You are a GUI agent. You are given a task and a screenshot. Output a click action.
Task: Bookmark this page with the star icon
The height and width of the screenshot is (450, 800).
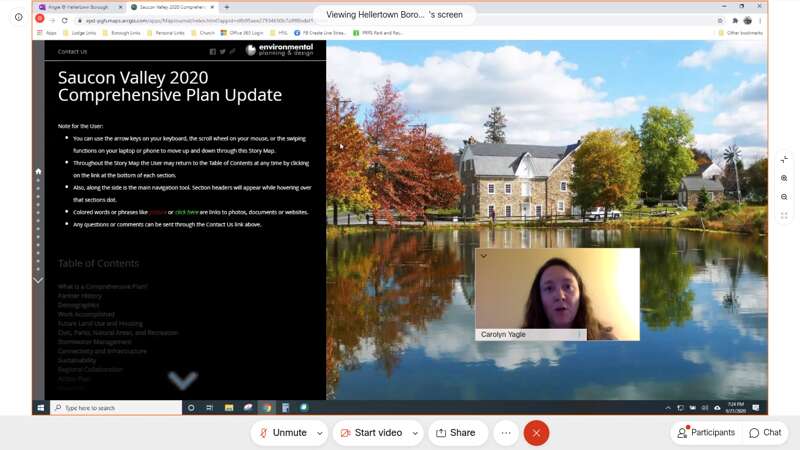720,21
